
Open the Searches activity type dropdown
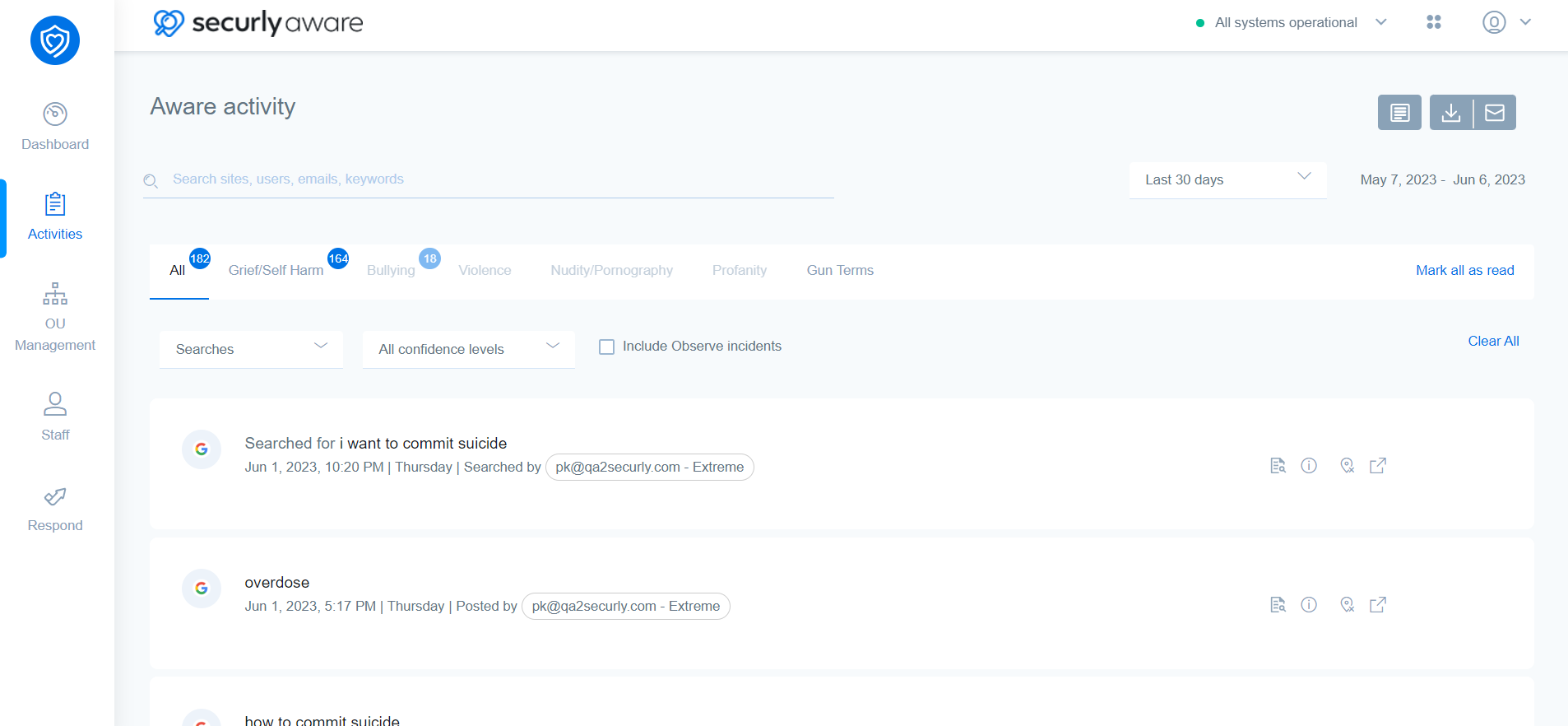tap(251, 349)
